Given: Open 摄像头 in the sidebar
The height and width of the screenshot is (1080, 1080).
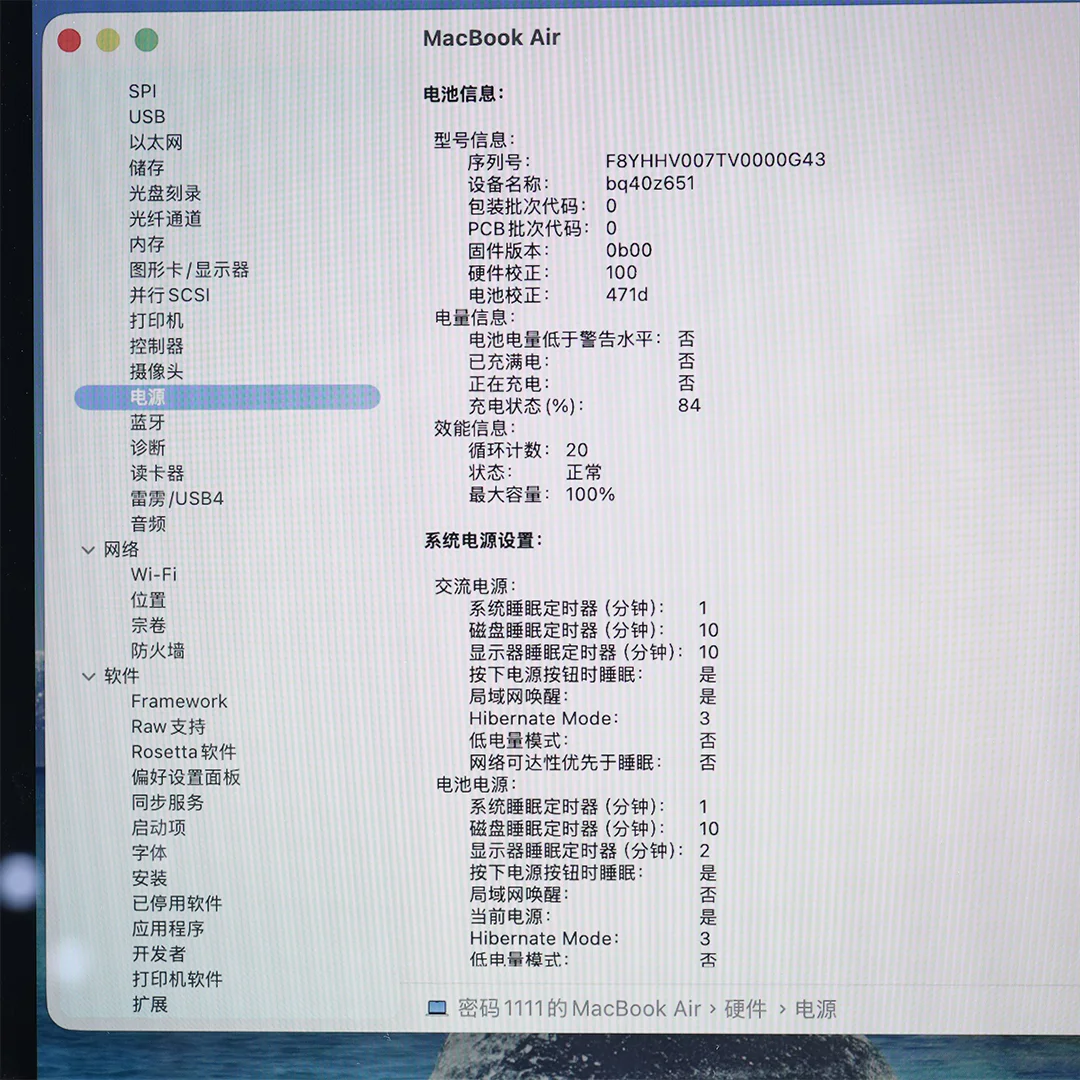Looking at the screenshot, I should point(157,372).
